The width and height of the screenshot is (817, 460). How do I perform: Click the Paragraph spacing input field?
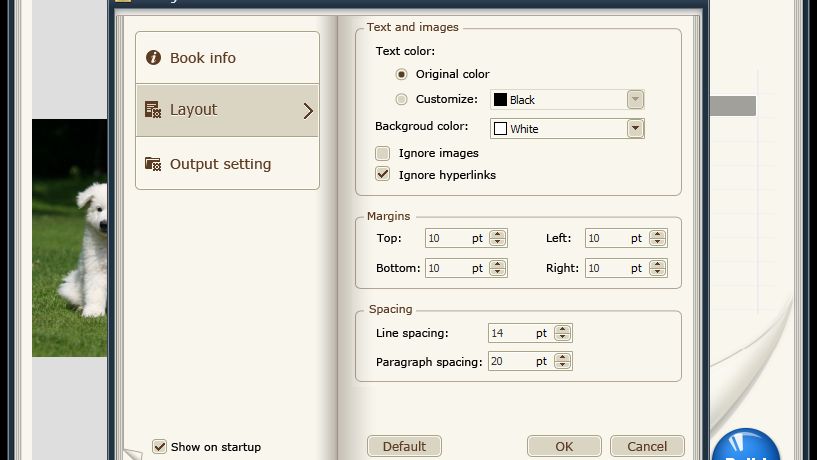click(521, 361)
